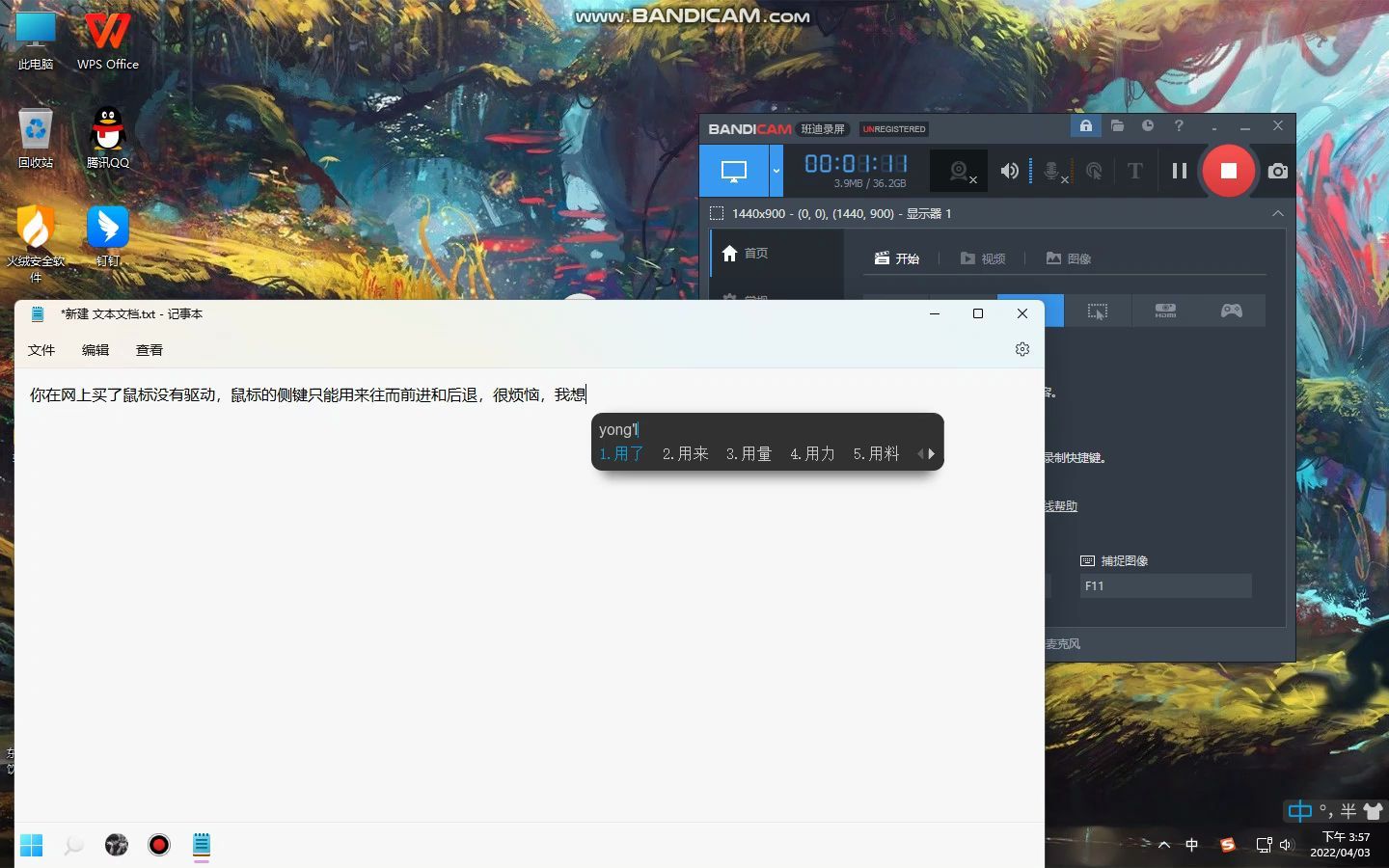Screen dimensions: 1389x868
Task: Toggle speaker sound recording in Bandicam
Action: (1010, 171)
